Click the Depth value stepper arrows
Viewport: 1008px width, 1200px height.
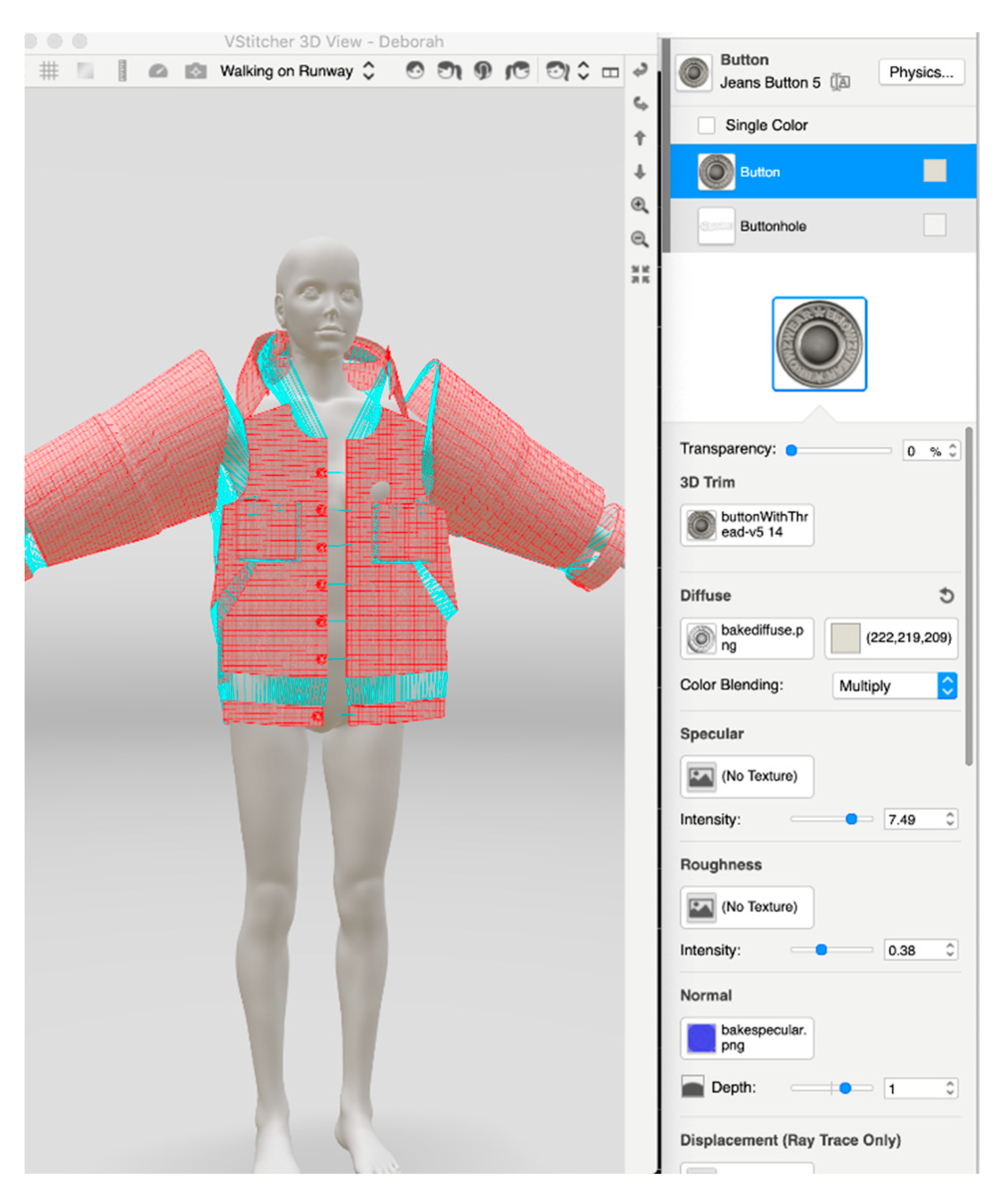tap(950, 1087)
